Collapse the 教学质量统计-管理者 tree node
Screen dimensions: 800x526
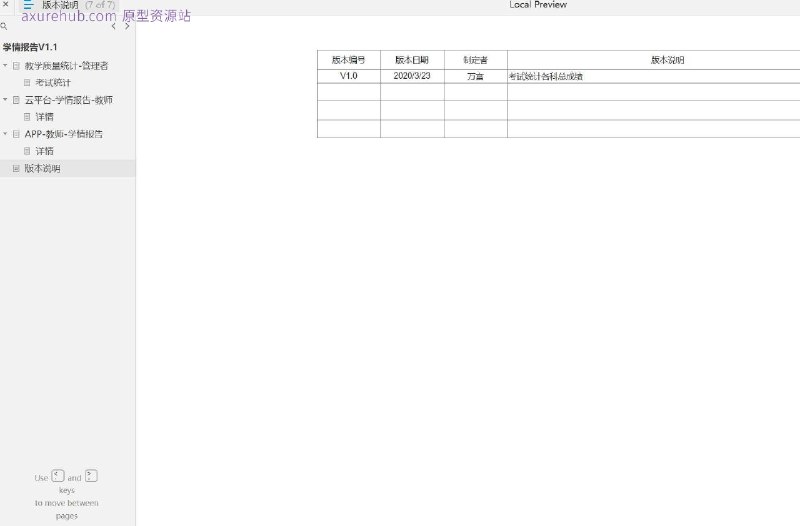[5, 65]
